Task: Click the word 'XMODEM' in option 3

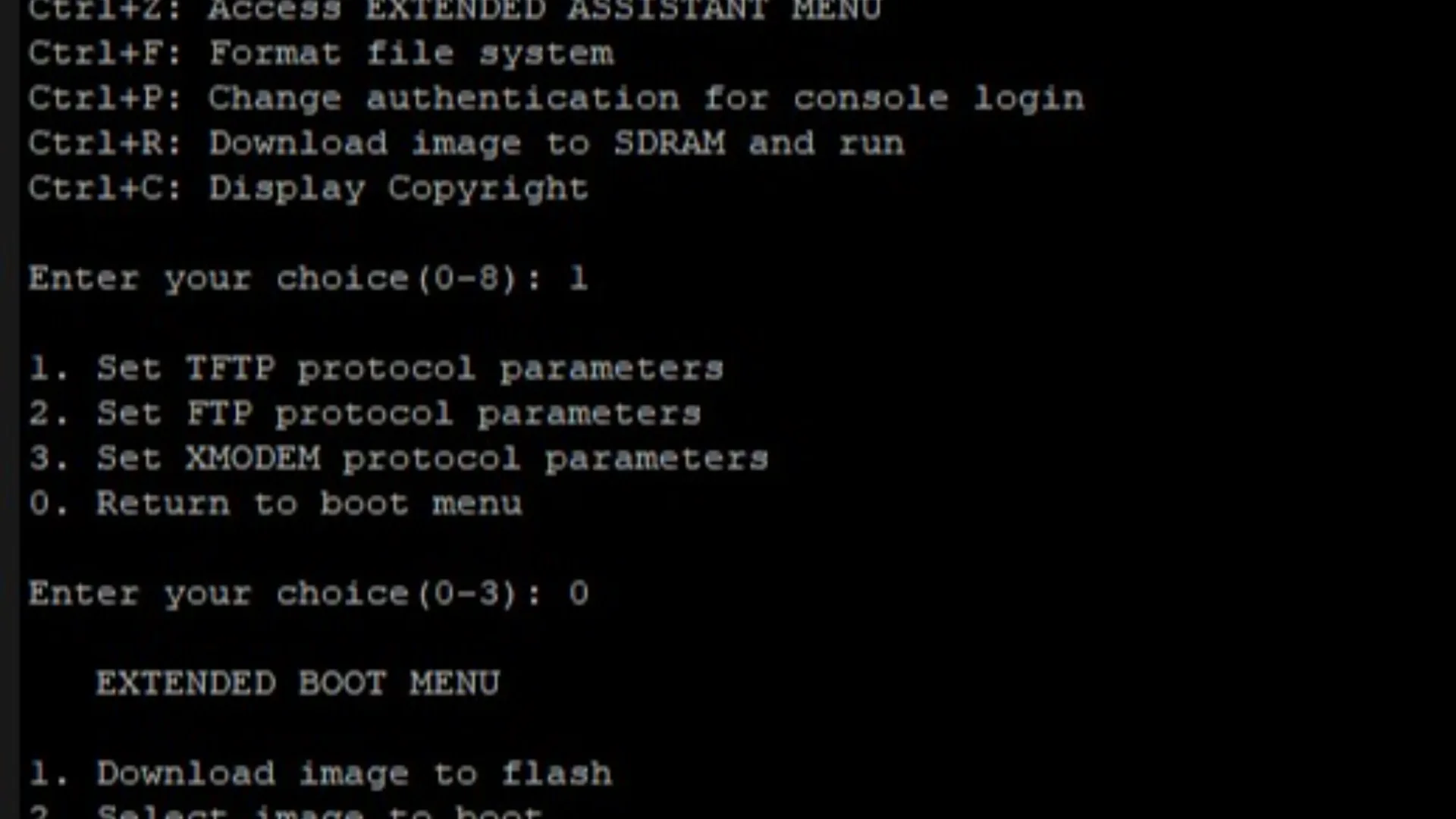Action: tap(253, 458)
